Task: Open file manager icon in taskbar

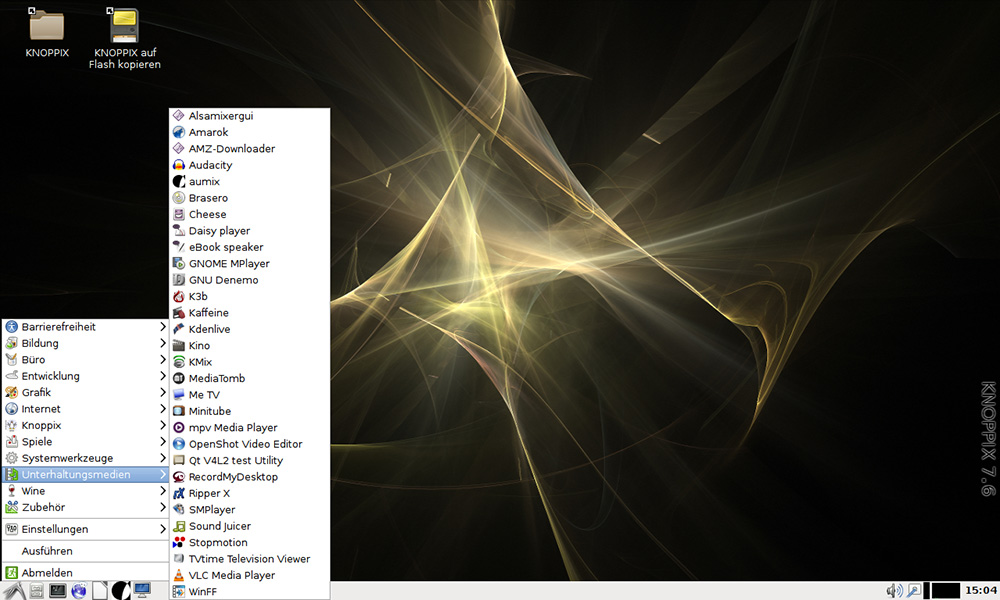Action: (36, 591)
